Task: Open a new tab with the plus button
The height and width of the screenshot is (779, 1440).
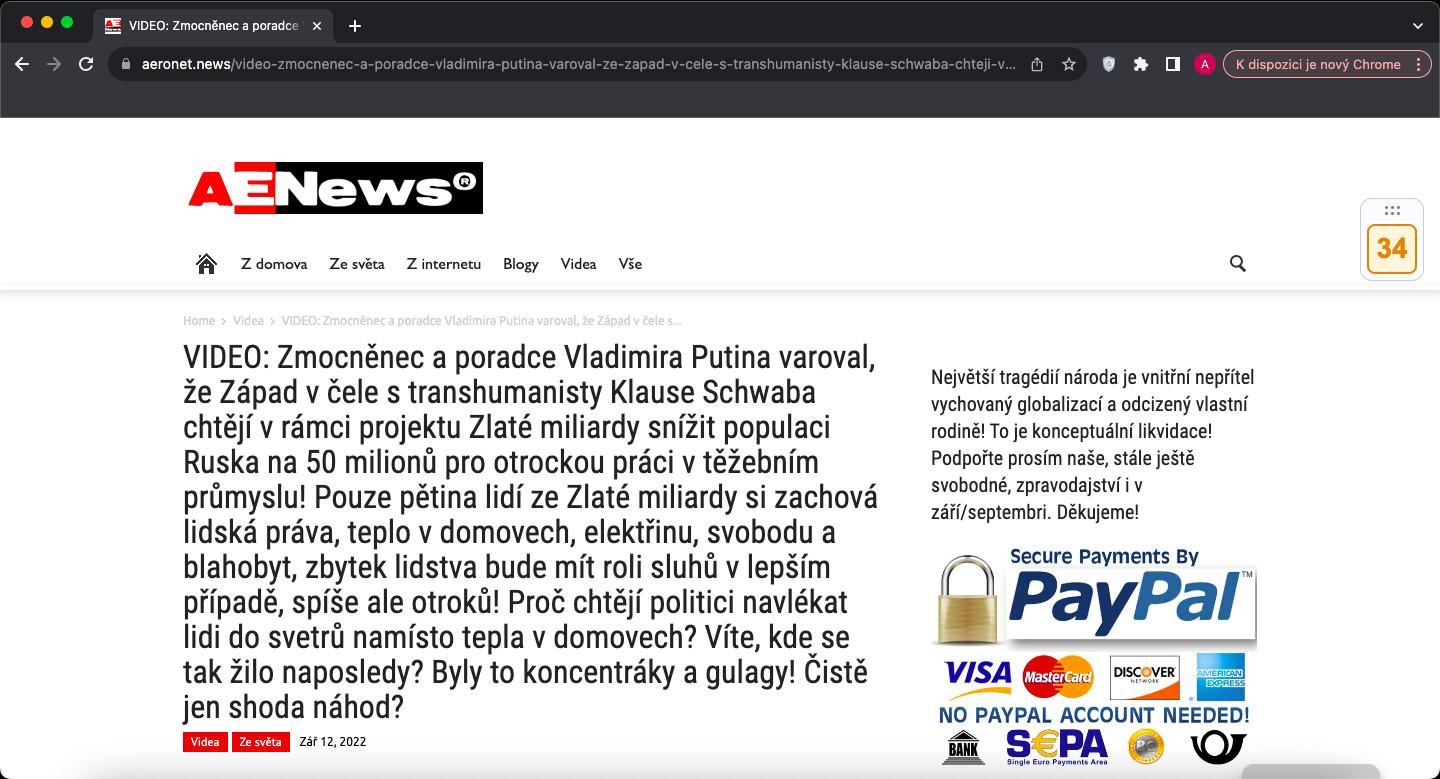Action: [x=354, y=26]
